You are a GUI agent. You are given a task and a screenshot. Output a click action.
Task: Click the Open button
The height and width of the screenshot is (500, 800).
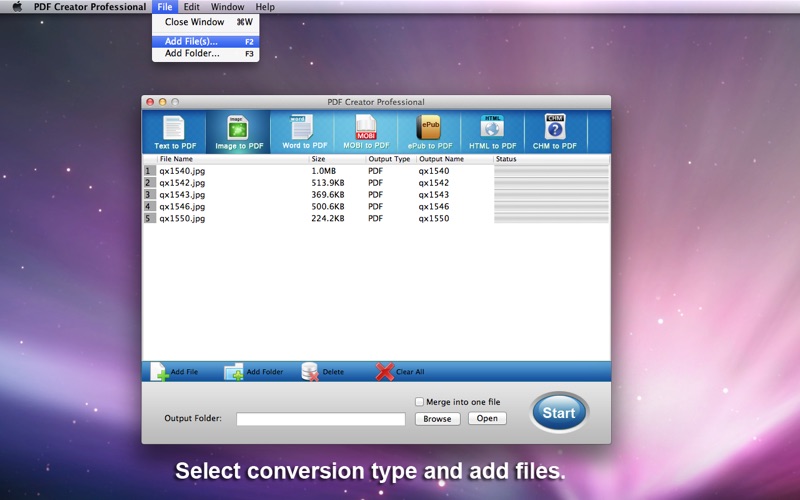click(487, 418)
